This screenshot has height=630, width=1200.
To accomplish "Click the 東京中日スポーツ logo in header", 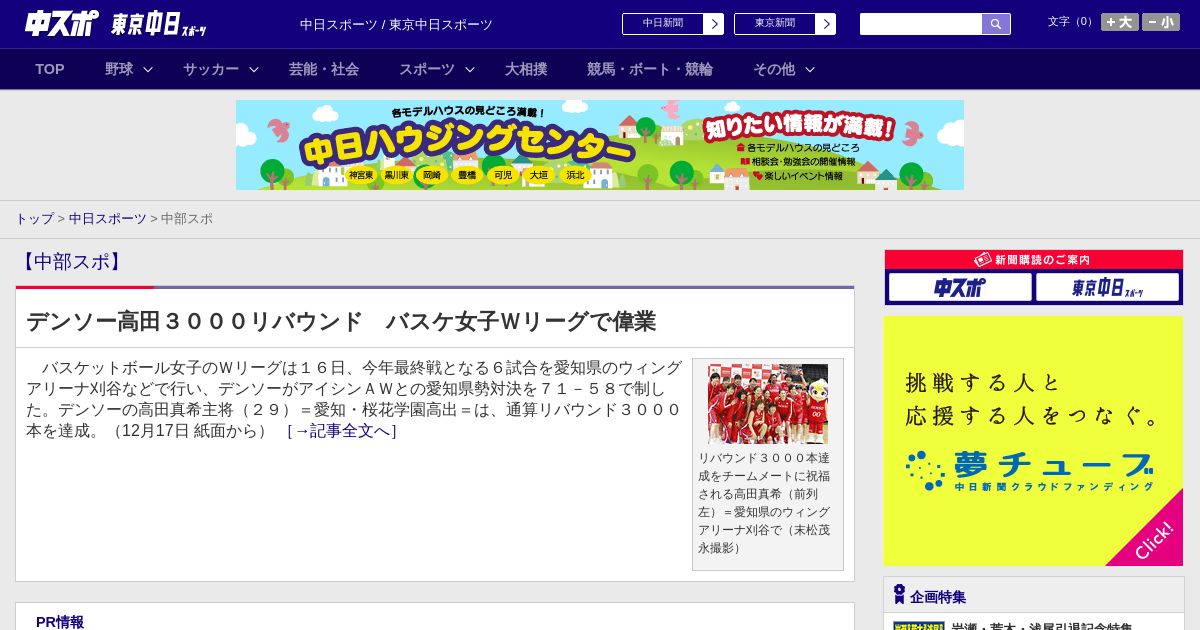I will [158, 23].
